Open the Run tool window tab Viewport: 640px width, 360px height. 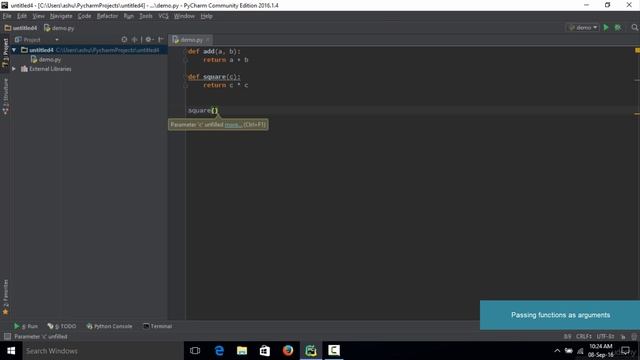(26, 326)
